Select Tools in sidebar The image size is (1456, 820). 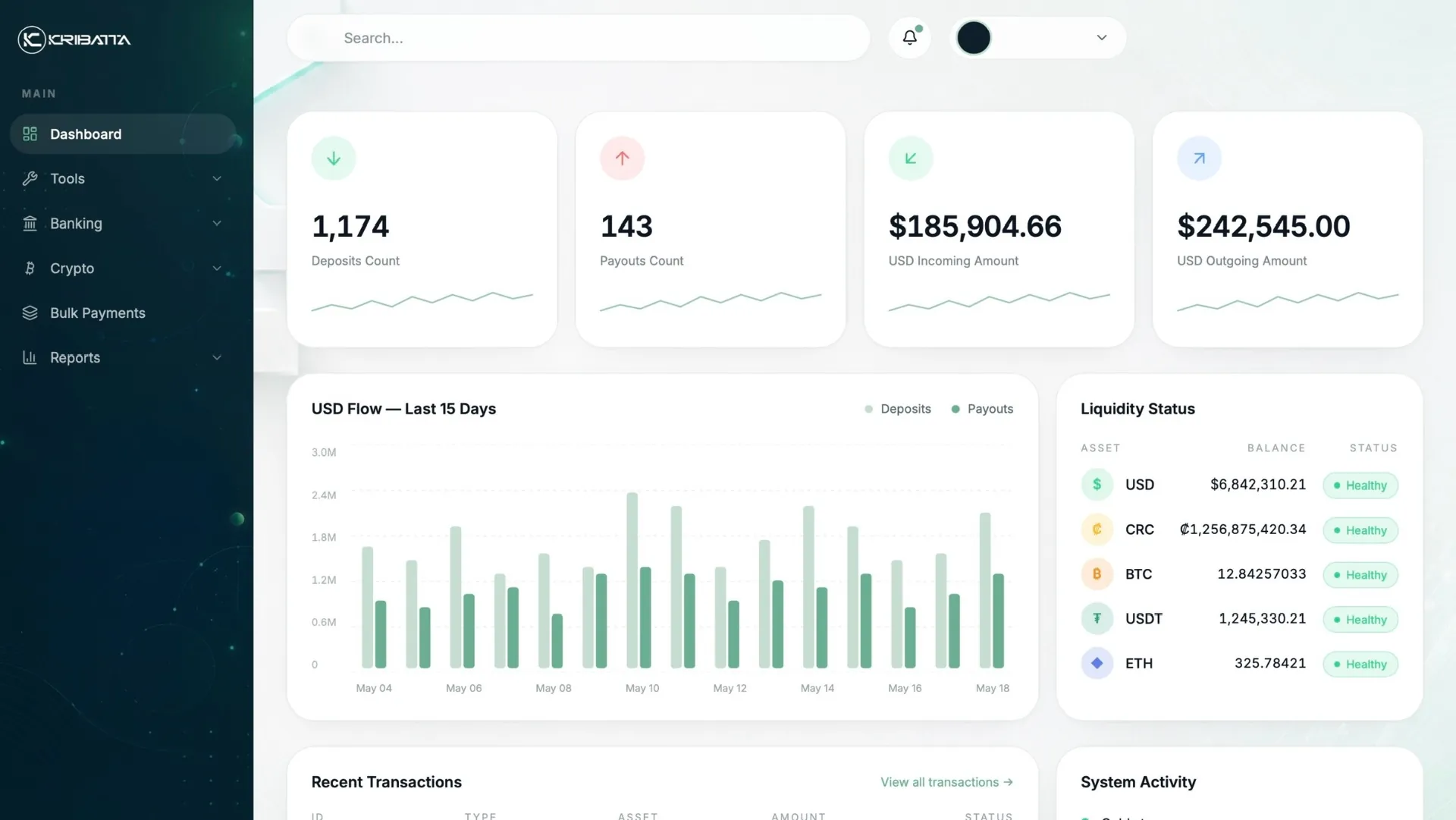pyautogui.click(x=123, y=179)
